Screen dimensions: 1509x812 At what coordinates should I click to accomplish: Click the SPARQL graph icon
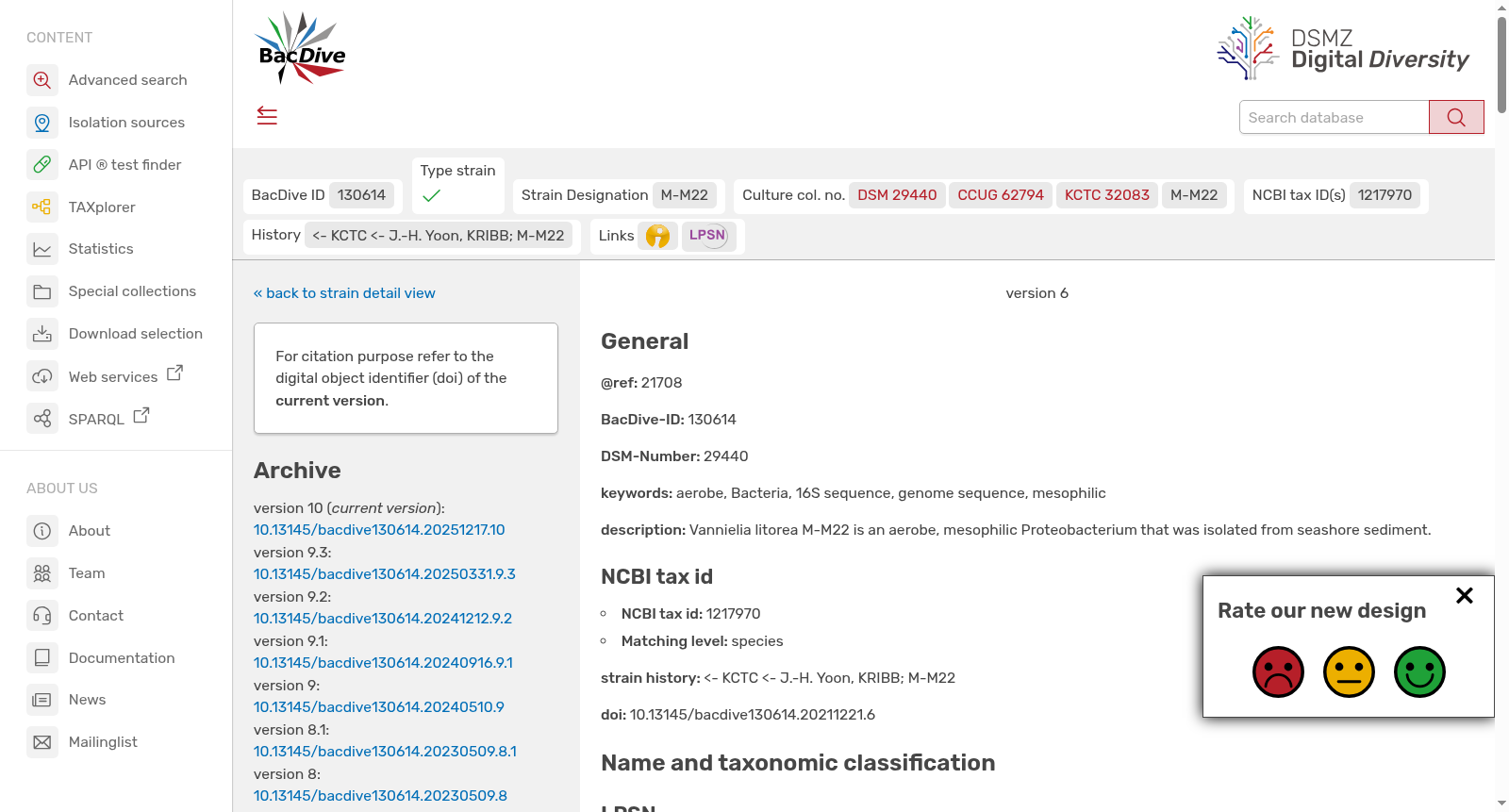42,418
